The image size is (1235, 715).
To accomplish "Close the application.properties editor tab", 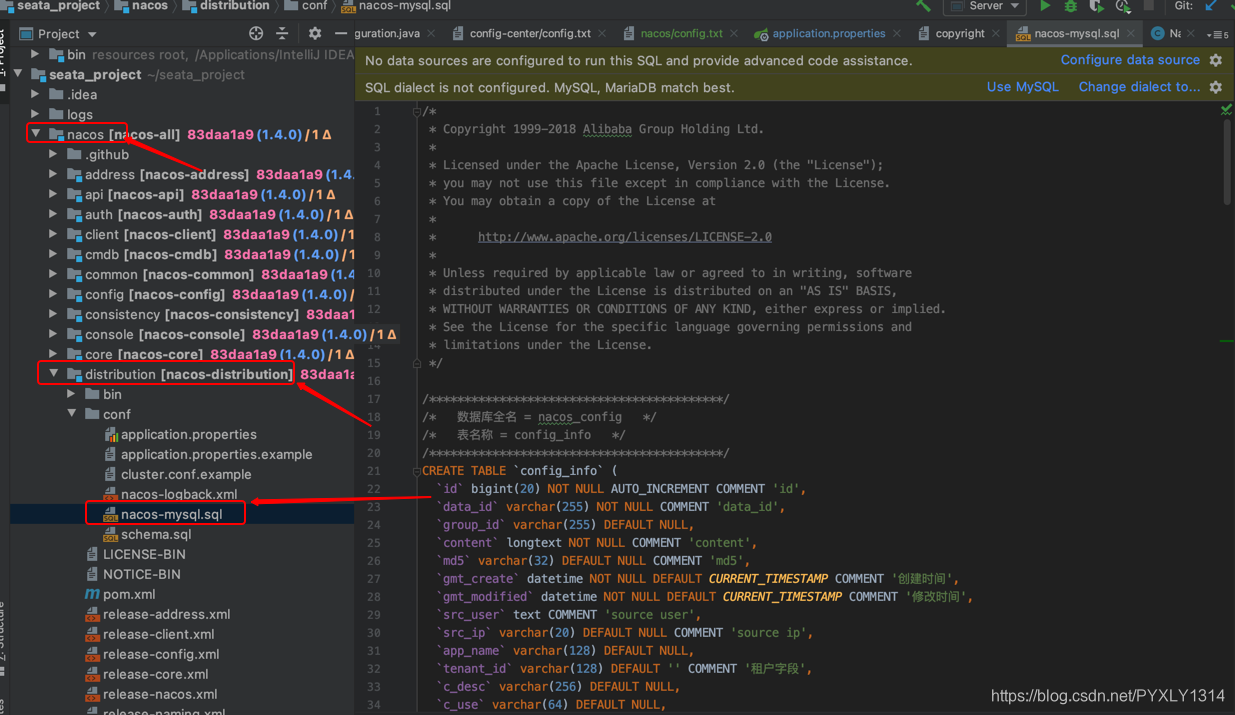I will (x=896, y=33).
